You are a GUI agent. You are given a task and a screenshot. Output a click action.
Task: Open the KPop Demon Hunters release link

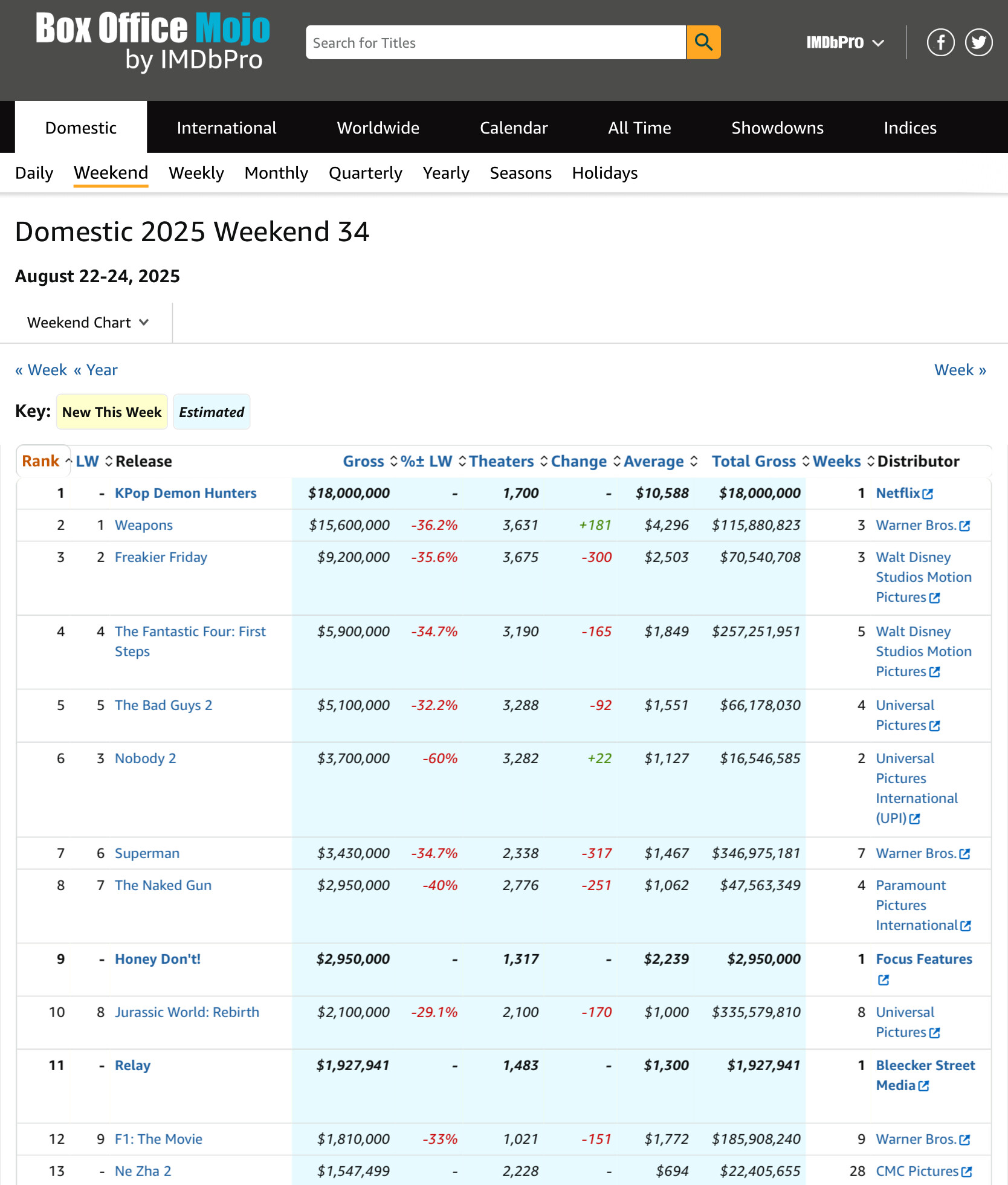[186, 493]
